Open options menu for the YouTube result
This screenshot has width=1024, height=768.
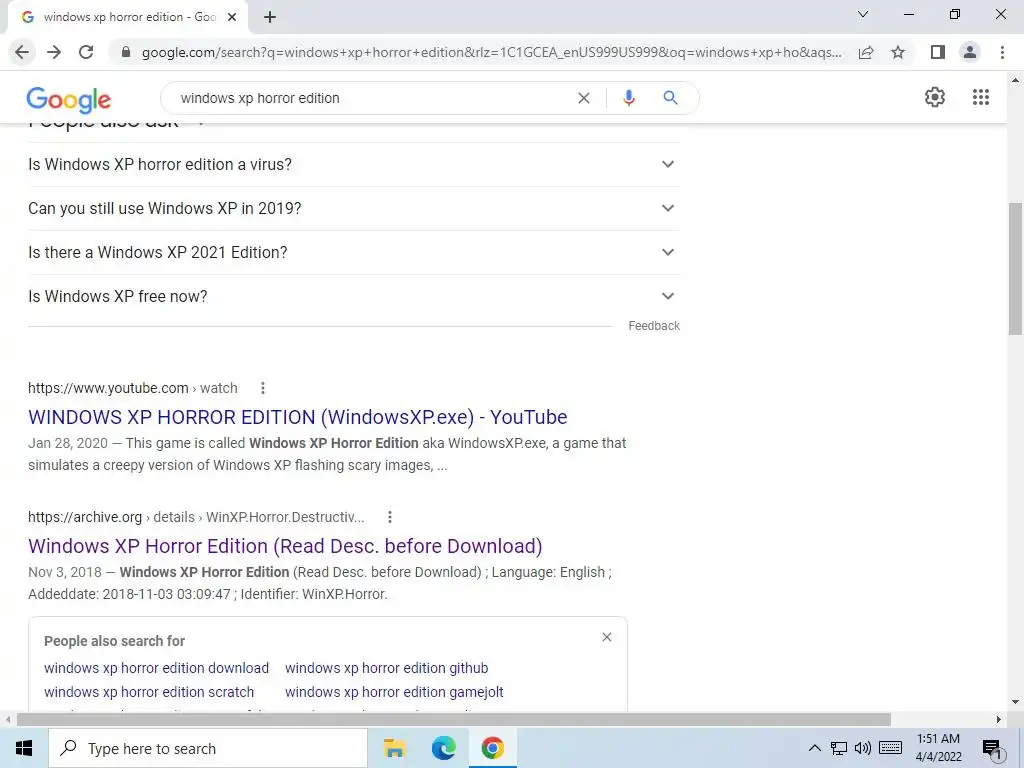coord(263,388)
